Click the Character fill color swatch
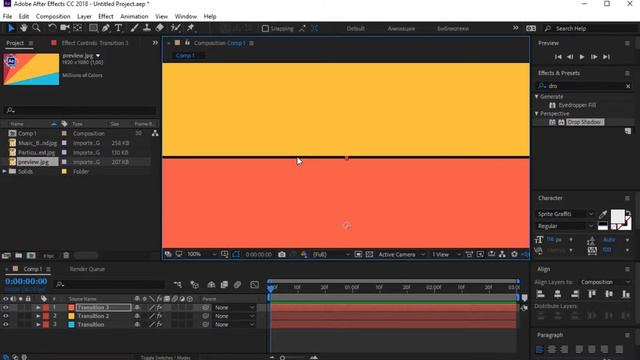Screen dimensions: 640x360 (x=617, y=216)
